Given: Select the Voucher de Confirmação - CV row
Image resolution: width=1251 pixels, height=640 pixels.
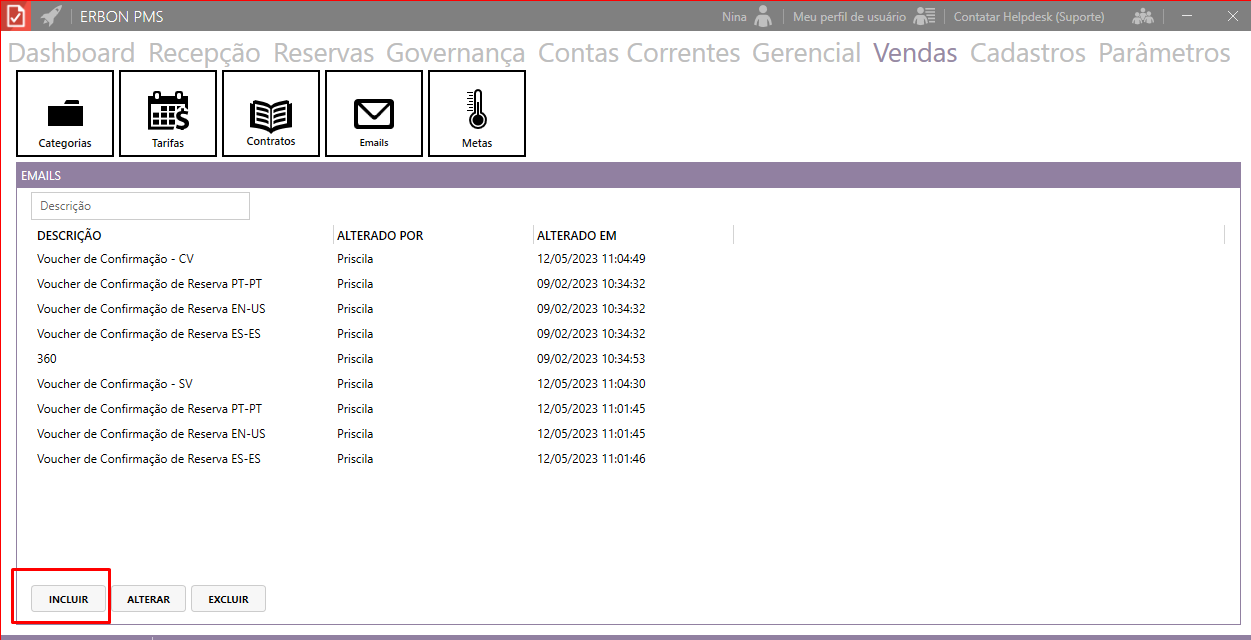Looking at the screenshot, I should pos(115,259).
